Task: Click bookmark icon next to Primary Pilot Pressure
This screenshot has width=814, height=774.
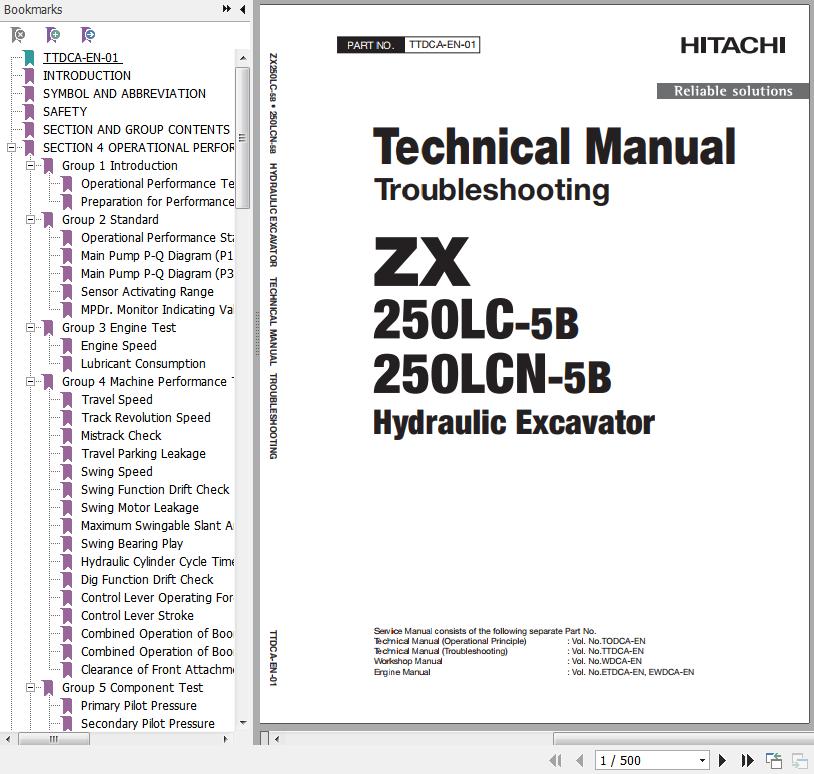Action: pyautogui.click(x=67, y=705)
